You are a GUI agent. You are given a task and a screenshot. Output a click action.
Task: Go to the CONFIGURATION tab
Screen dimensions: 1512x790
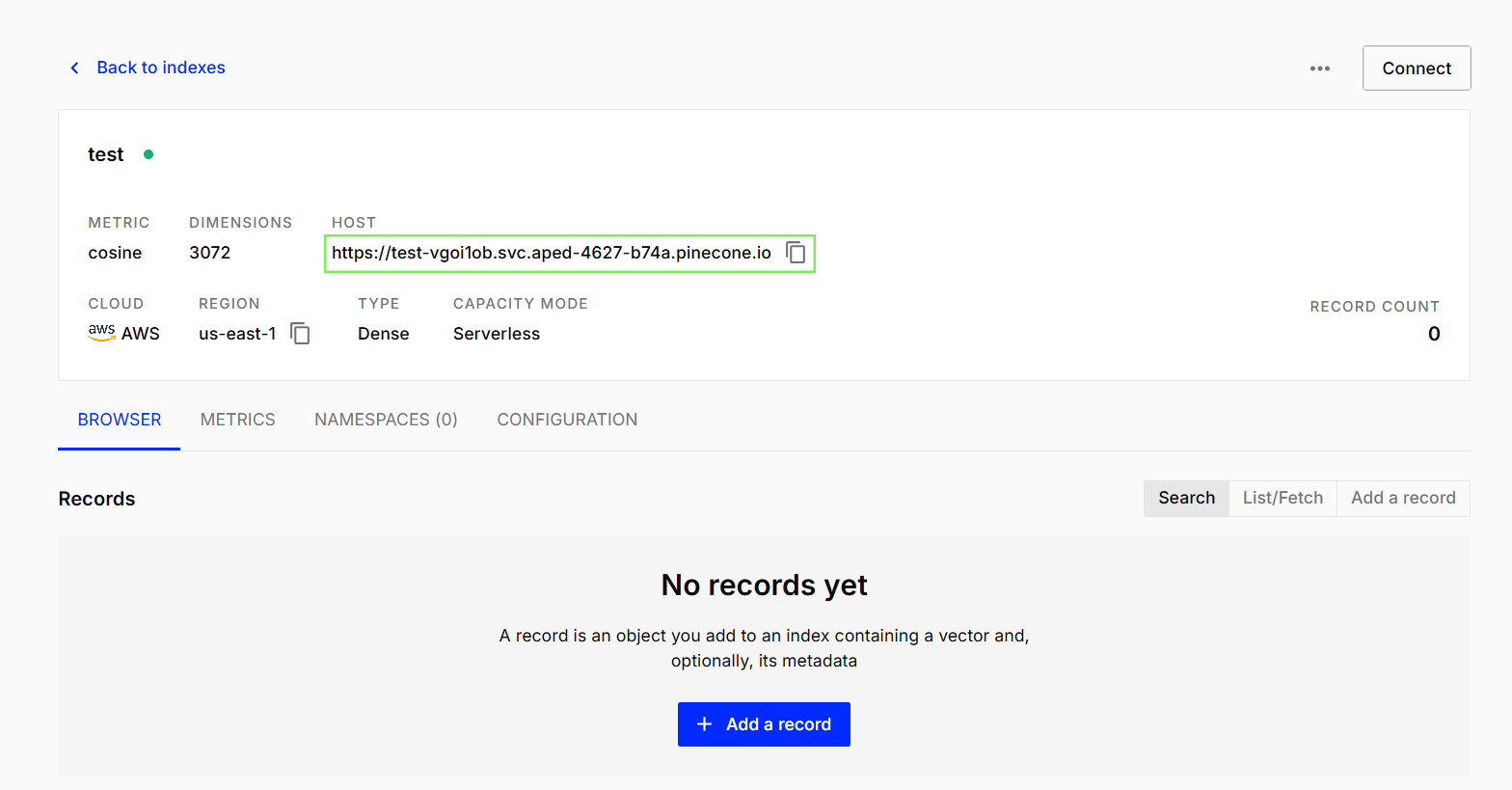567,420
